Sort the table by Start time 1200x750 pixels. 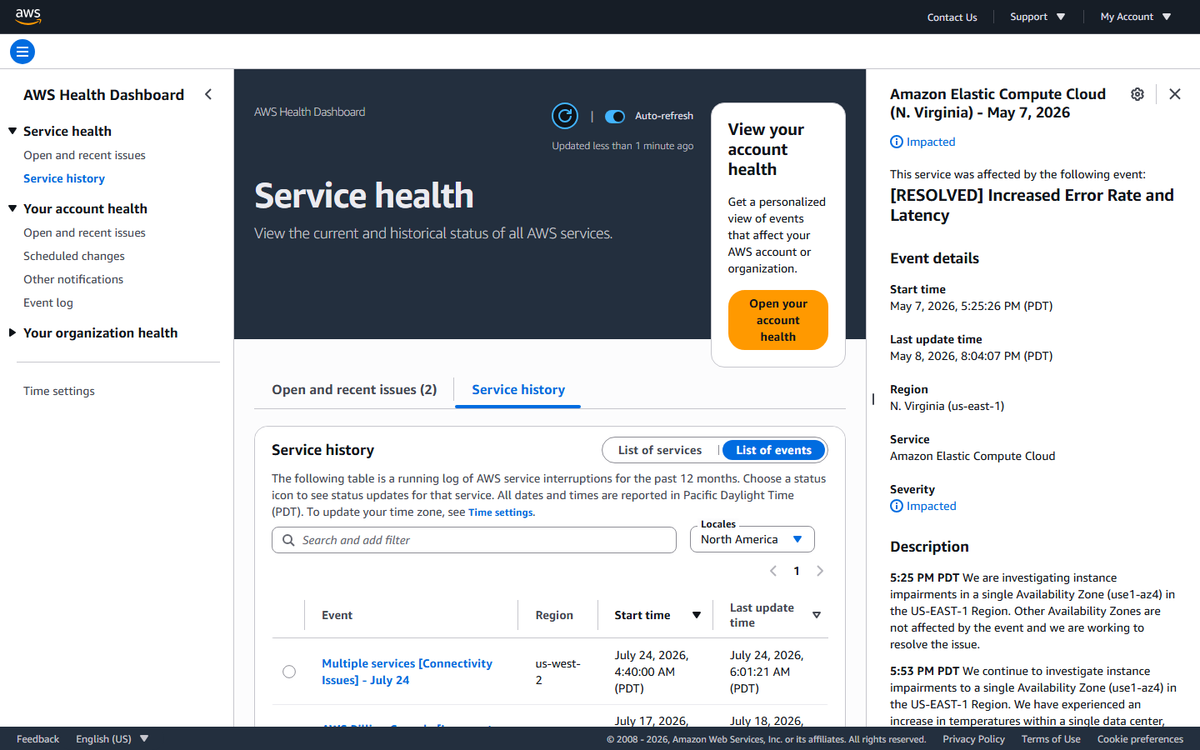coord(657,615)
